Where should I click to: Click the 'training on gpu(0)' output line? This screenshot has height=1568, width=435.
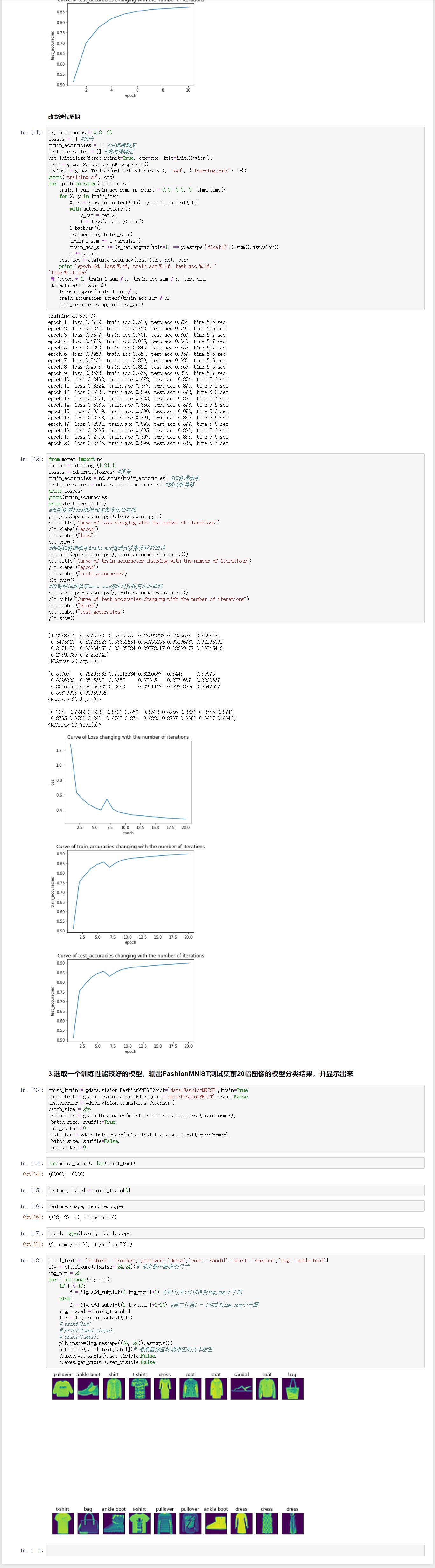point(72,316)
